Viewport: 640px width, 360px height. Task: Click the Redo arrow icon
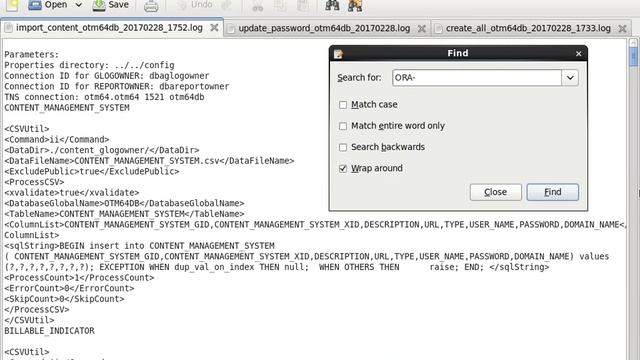[227, 5]
